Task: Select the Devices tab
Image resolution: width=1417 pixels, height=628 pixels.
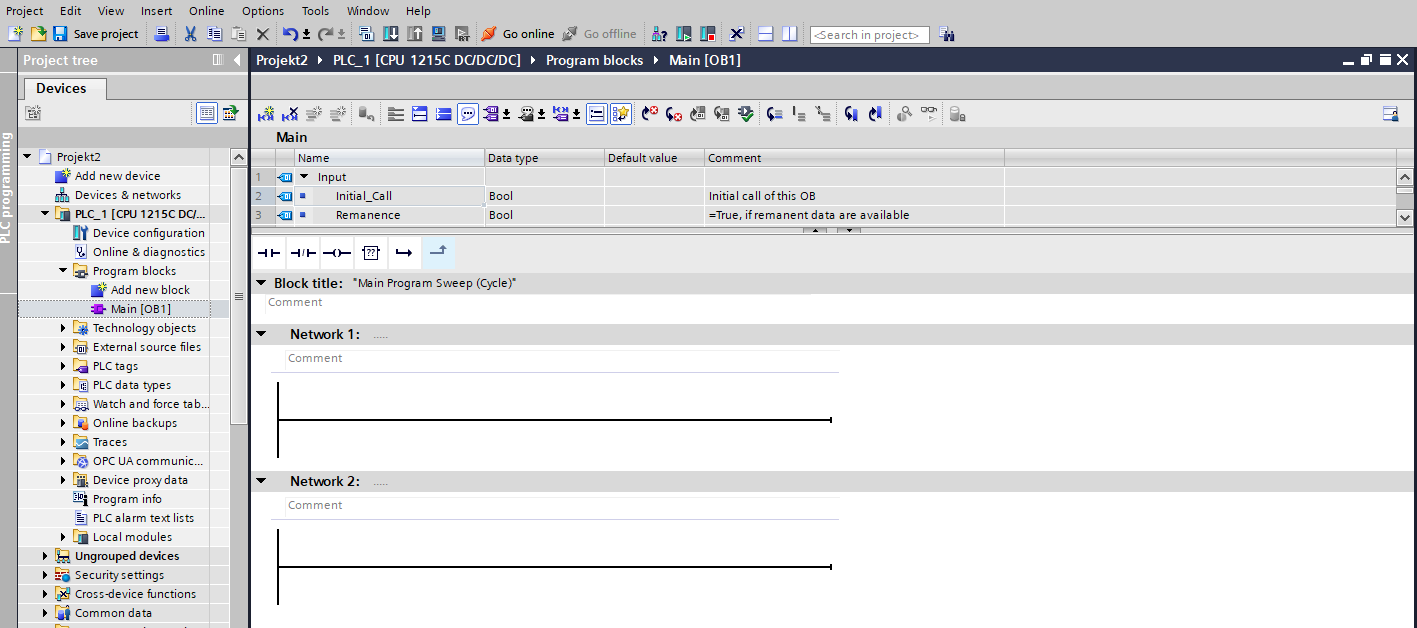Action: point(61,88)
